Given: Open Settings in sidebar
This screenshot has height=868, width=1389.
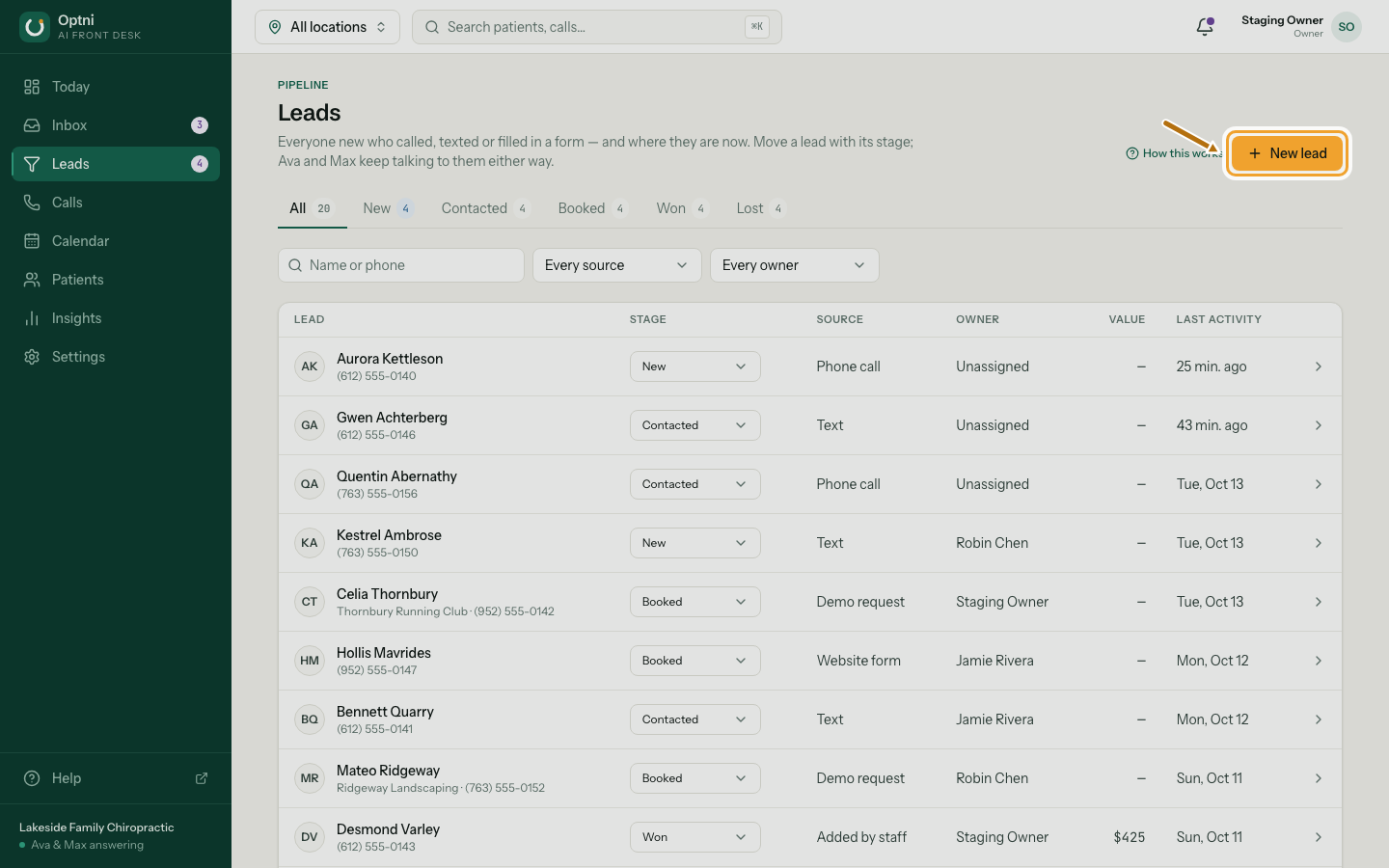Looking at the screenshot, I should [x=116, y=357].
